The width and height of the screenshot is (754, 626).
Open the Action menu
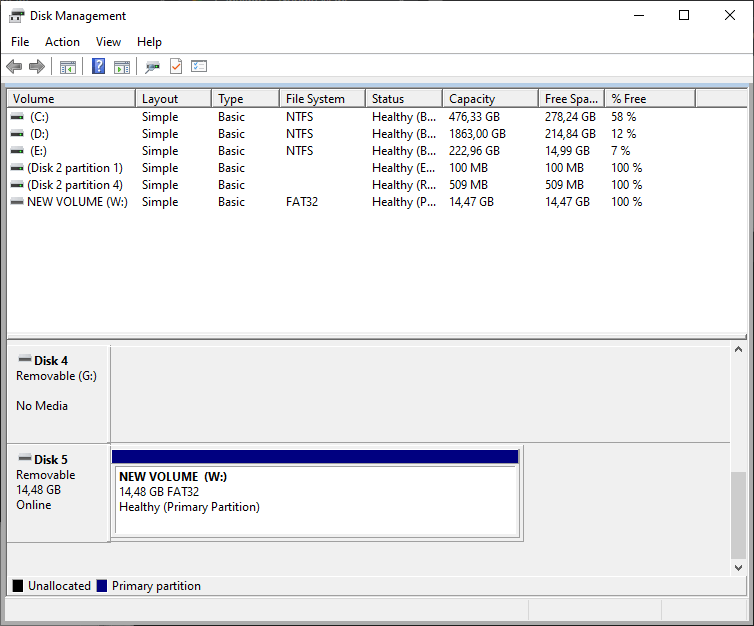pos(63,42)
